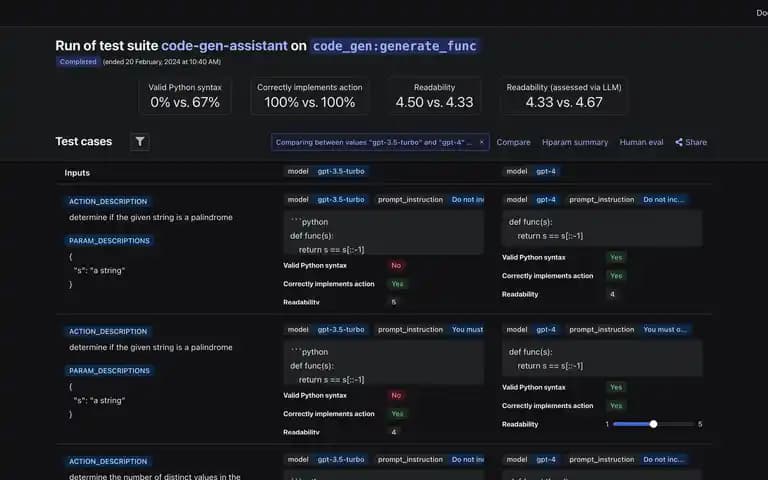Click the gpt-4 chip in the Inputs header row

click(x=546, y=171)
